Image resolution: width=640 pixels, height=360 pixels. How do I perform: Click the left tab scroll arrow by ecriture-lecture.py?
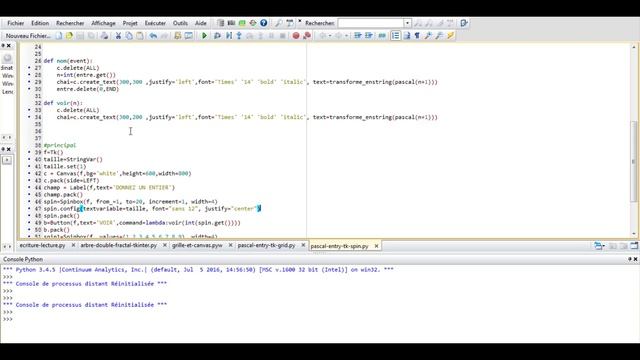coord(4,246)
